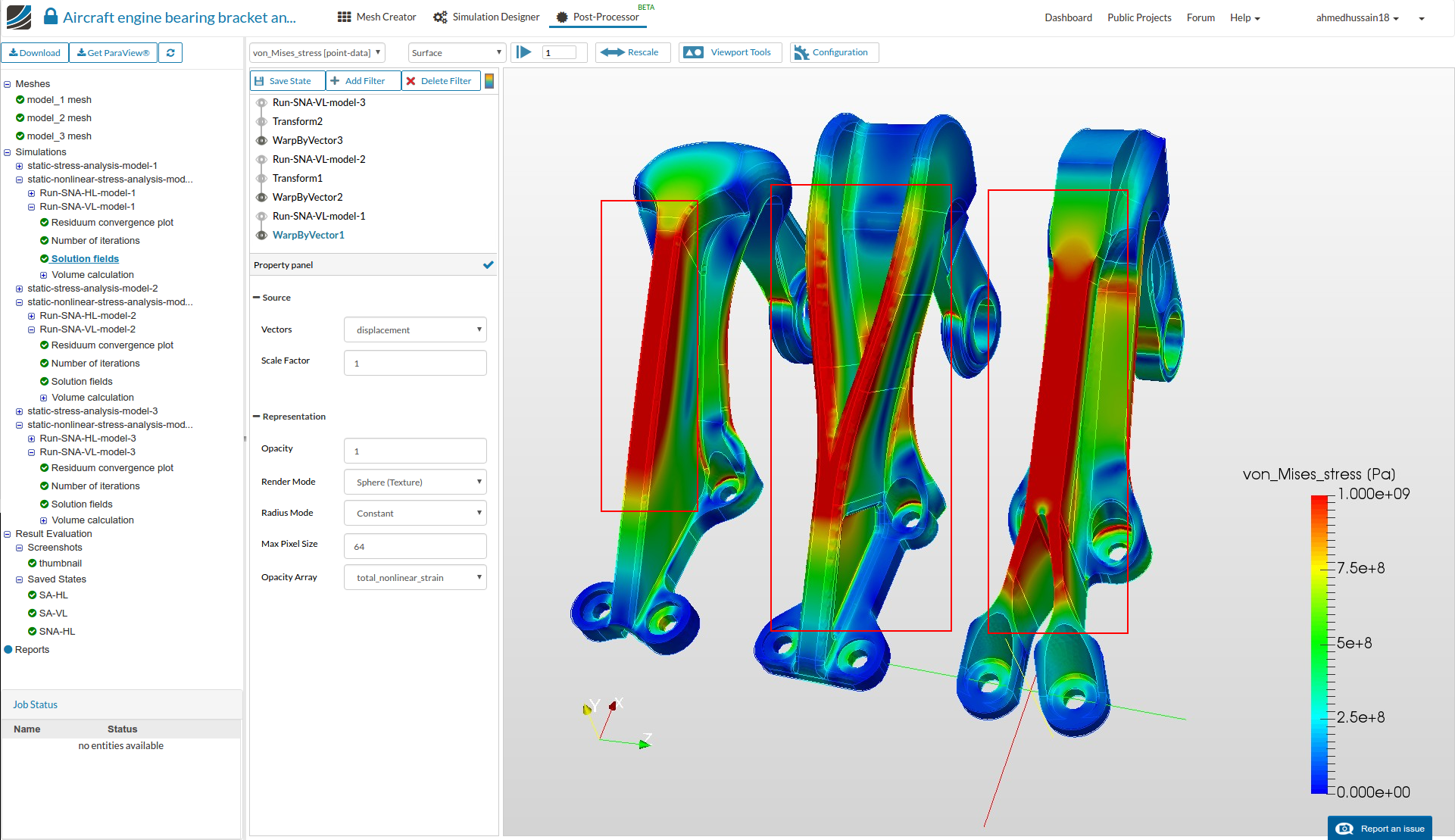Open the Help menu
Screen dimensions: 1455x840
(x=1244, y=17)
